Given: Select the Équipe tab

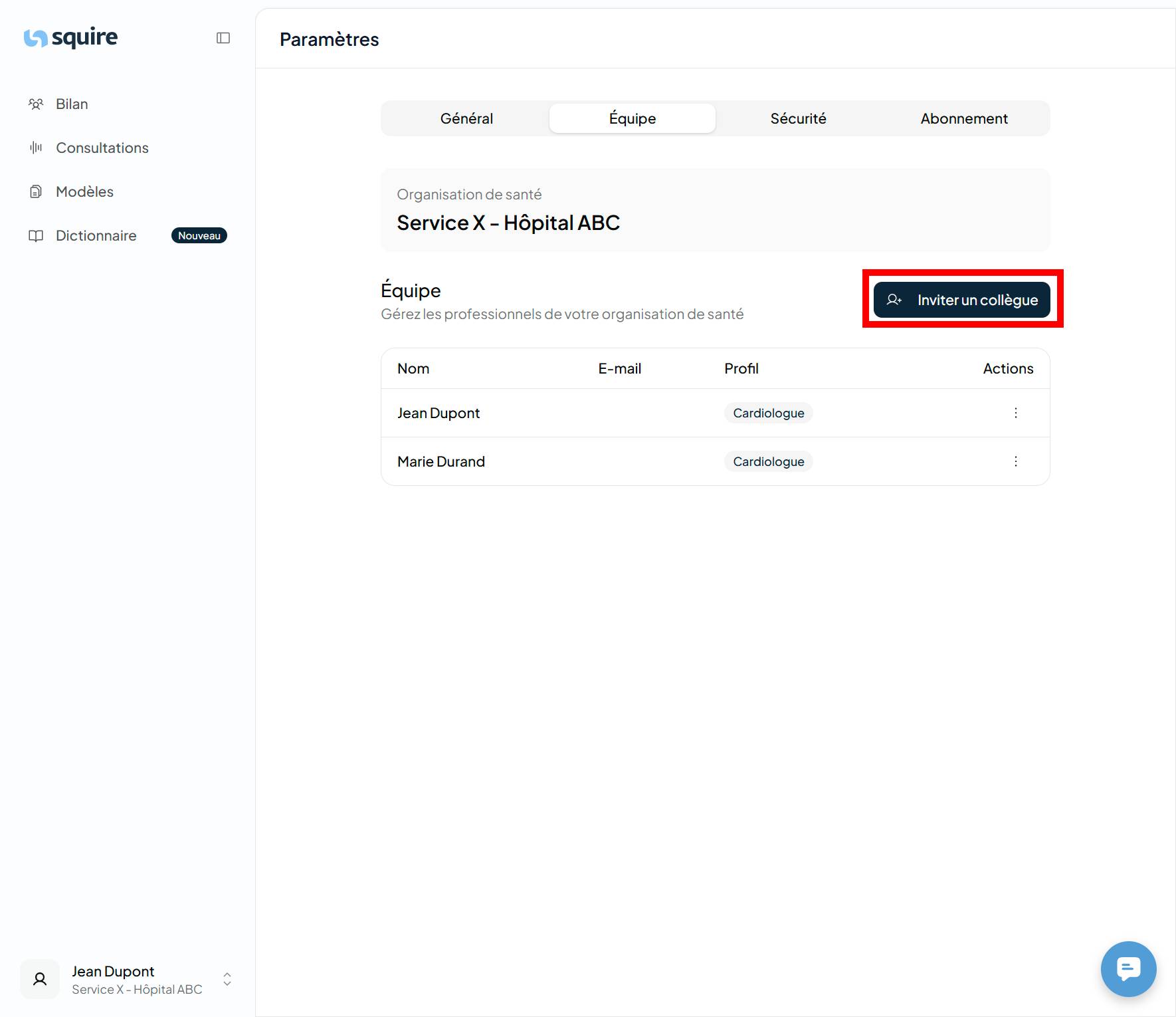Looking at the screenshot, I should (632, 118).
